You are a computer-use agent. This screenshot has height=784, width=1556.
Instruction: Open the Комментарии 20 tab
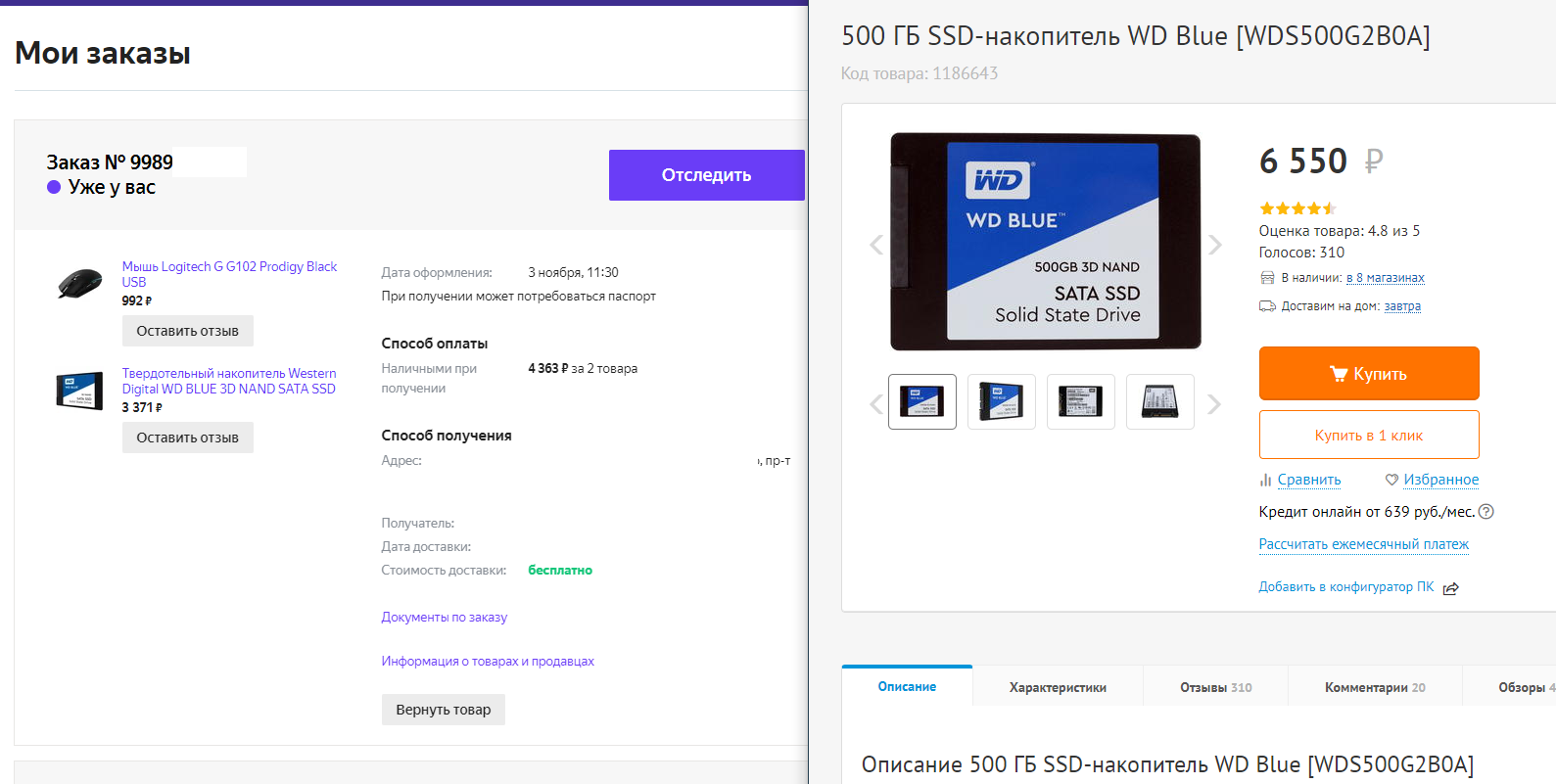pos(1375,687)
